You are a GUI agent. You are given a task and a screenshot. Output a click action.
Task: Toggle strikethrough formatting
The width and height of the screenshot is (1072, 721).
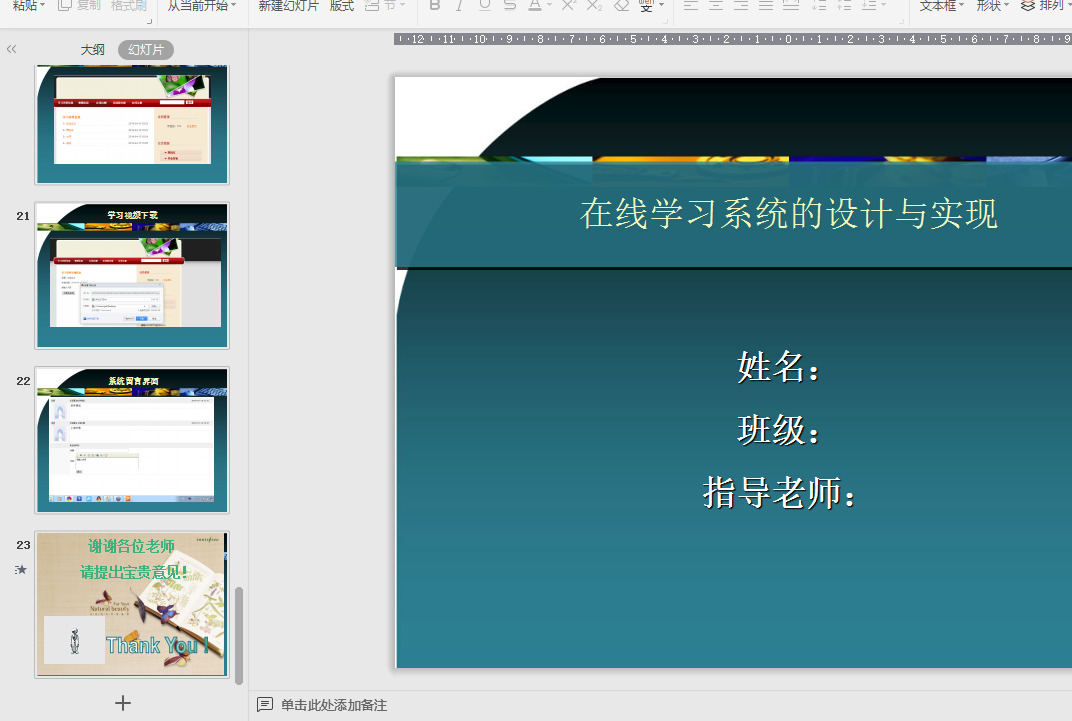(x=509, y=5)
